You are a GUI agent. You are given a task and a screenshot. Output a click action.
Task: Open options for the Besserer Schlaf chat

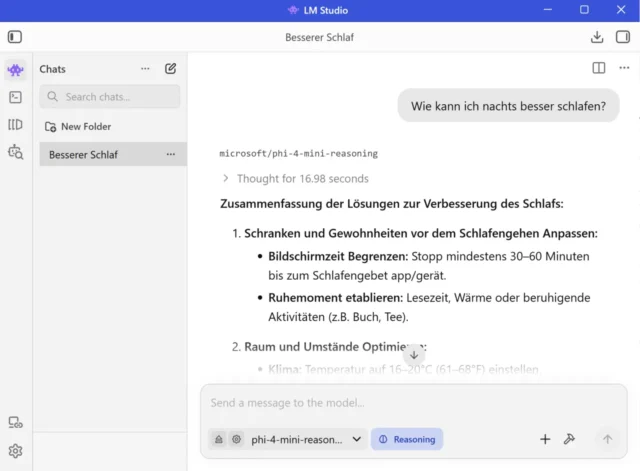pyautogui.click(x=171, y=155)
